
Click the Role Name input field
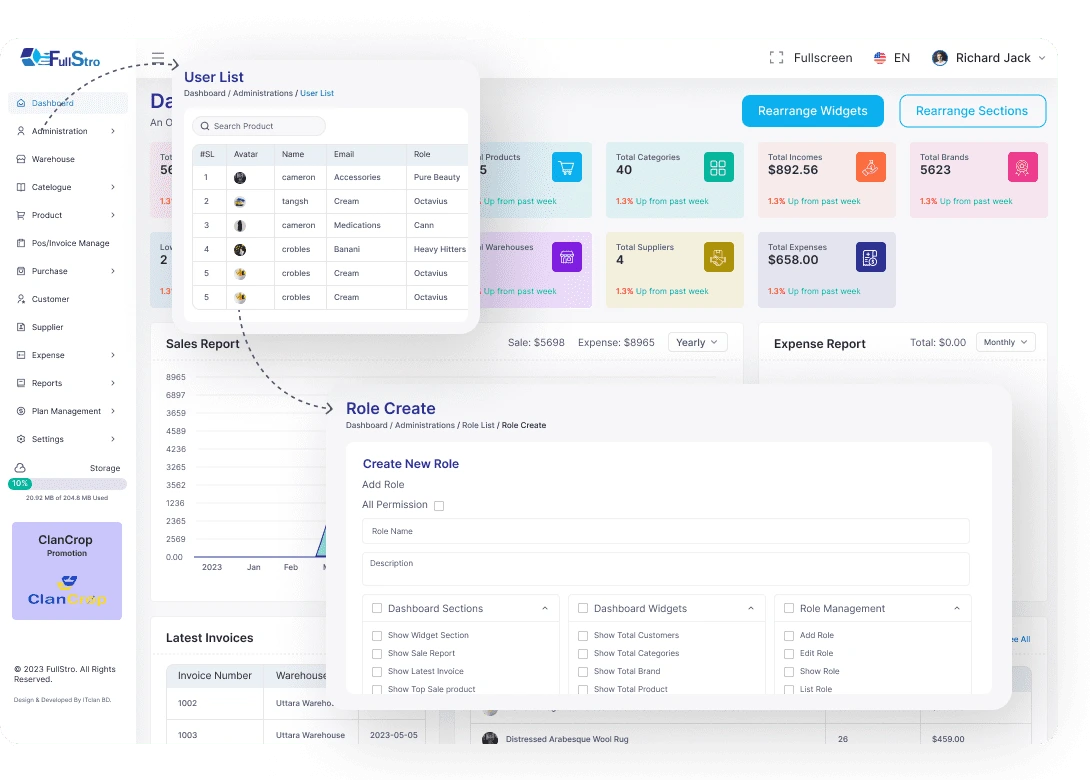[x=665, y=531]
